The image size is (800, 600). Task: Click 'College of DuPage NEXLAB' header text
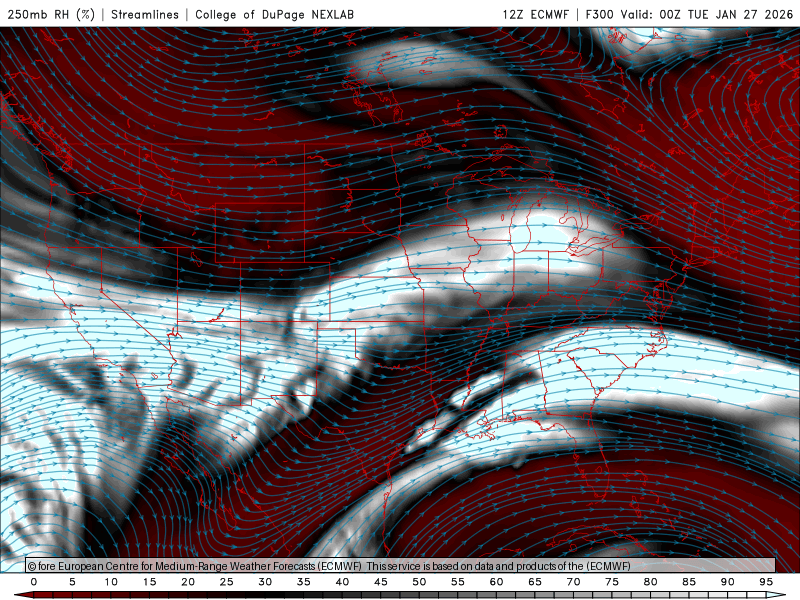pos(274,14)
